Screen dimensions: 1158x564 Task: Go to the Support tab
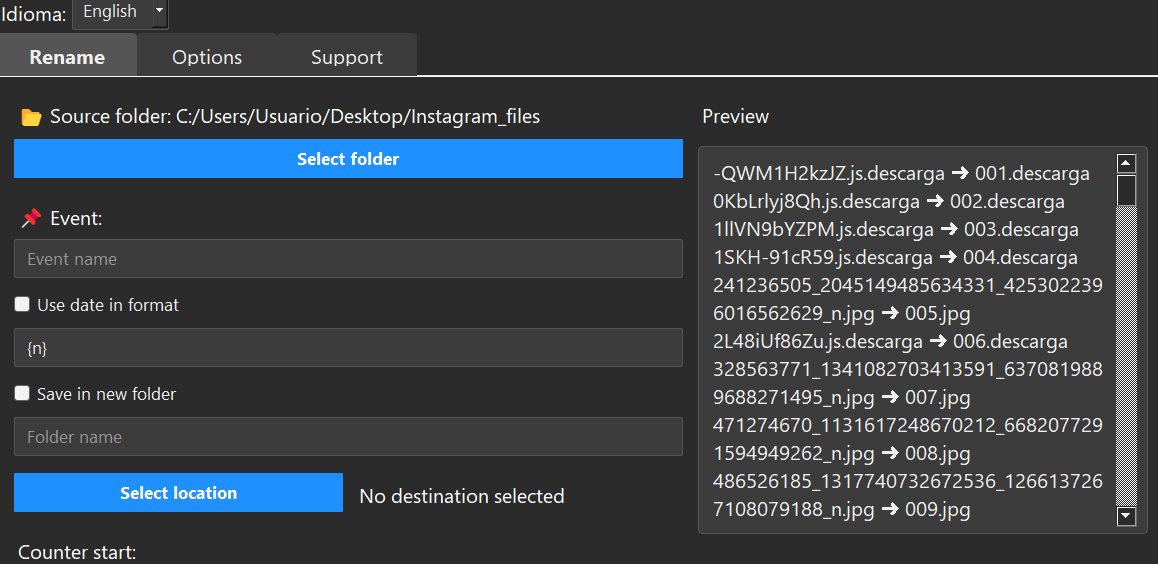tap(346, 57)
